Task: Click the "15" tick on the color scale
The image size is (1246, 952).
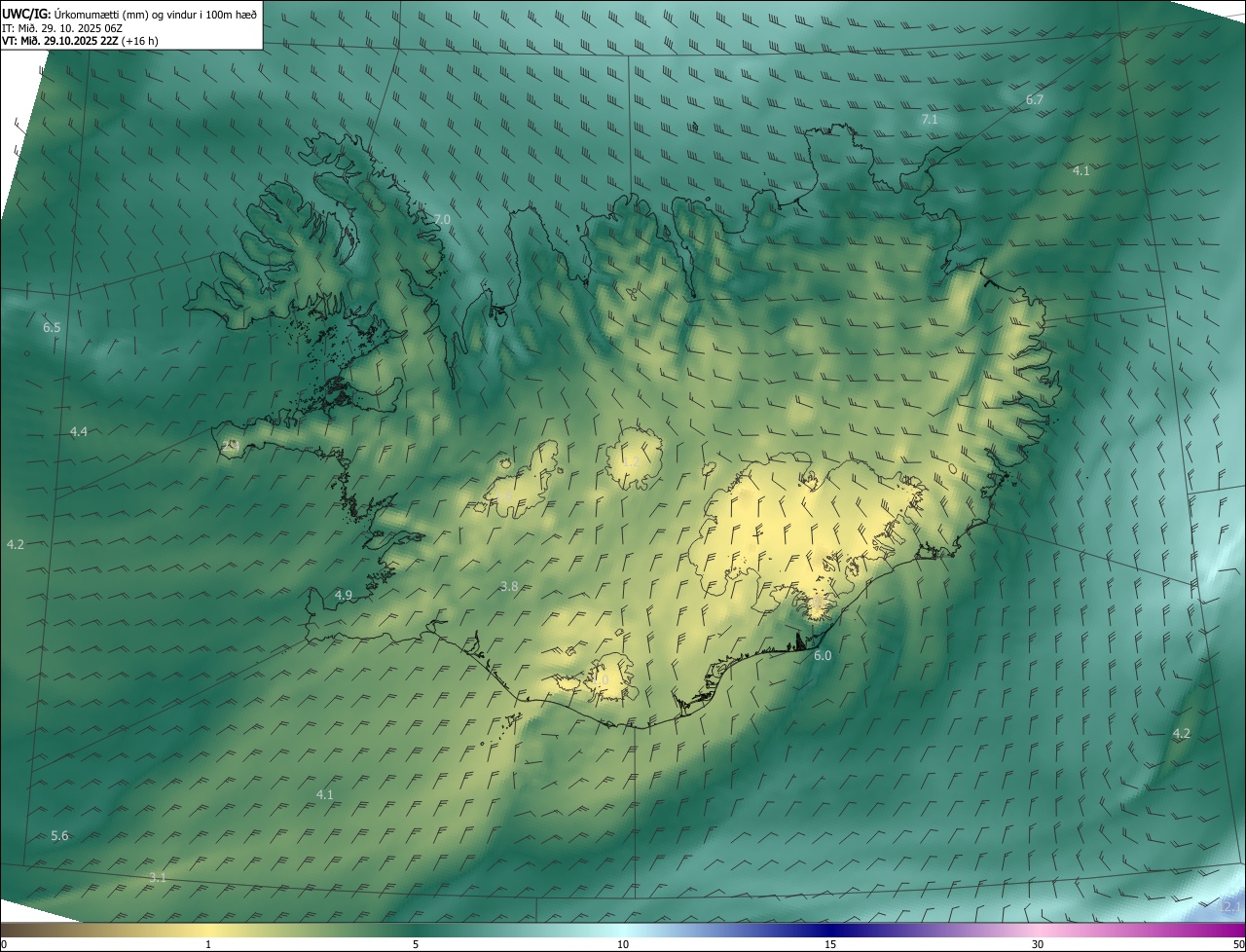Action: pyautogui.click(x=830, y=944)
